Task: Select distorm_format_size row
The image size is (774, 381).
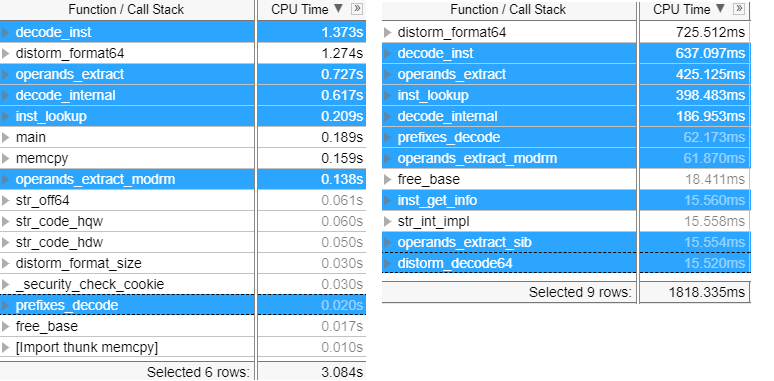Action: coord(183,264)
